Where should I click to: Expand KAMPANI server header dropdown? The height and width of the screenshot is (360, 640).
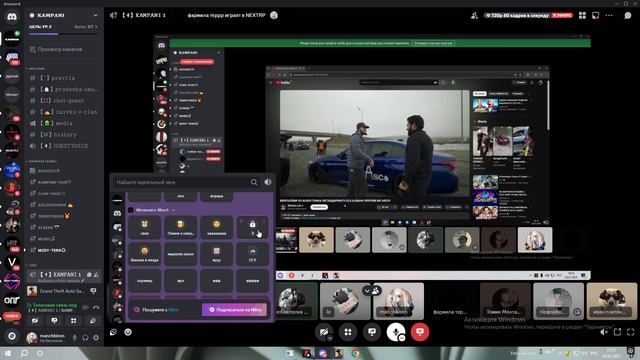tap(95, 16)
